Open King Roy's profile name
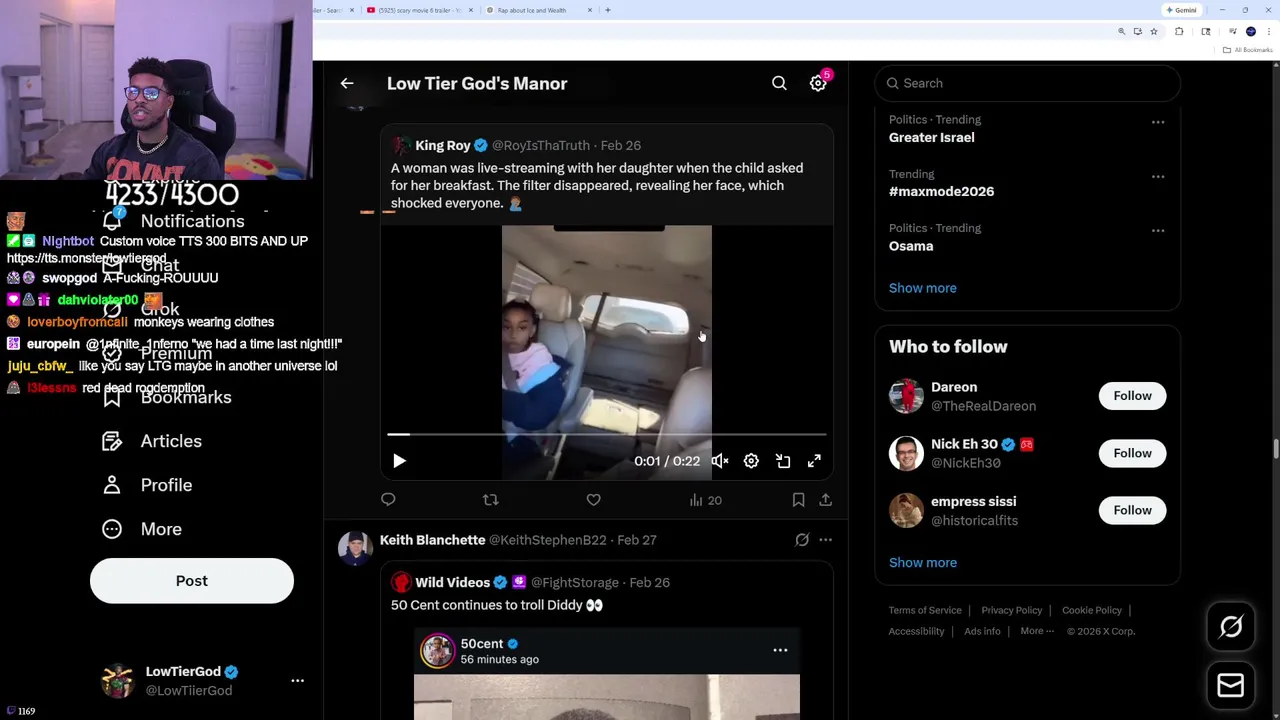 click(443, 145)
